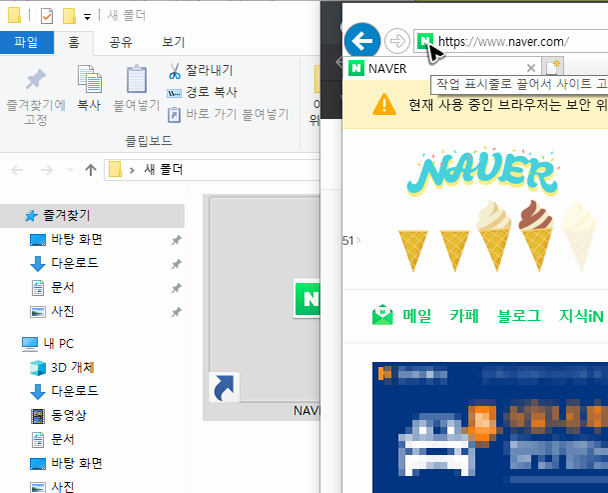The width and height of the screenshot is (608, 493).
Task: Click the folder icon in Explorer title bar
Action: click(14, 16)
